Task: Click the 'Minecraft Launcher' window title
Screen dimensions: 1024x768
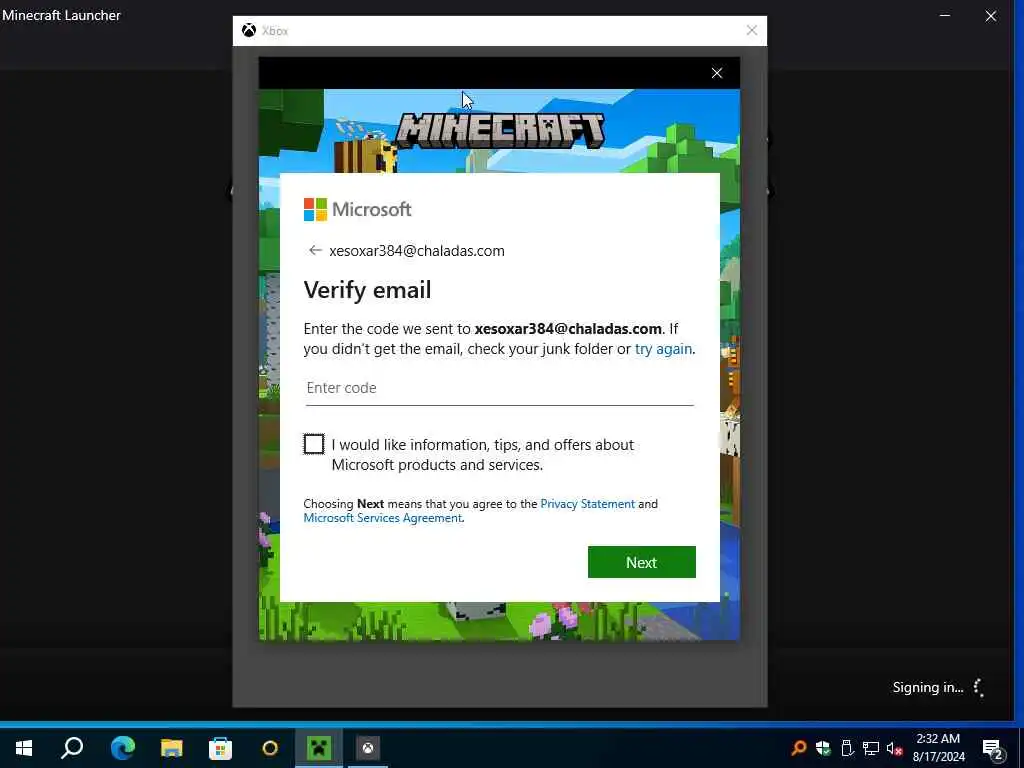Action: pyautogui.click(x=61, y=15)
